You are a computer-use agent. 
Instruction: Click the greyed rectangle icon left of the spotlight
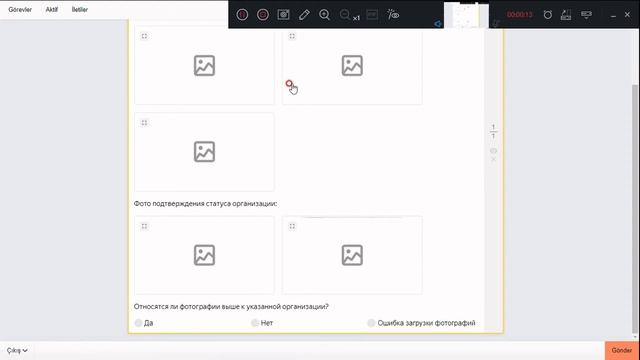(372, 15)
